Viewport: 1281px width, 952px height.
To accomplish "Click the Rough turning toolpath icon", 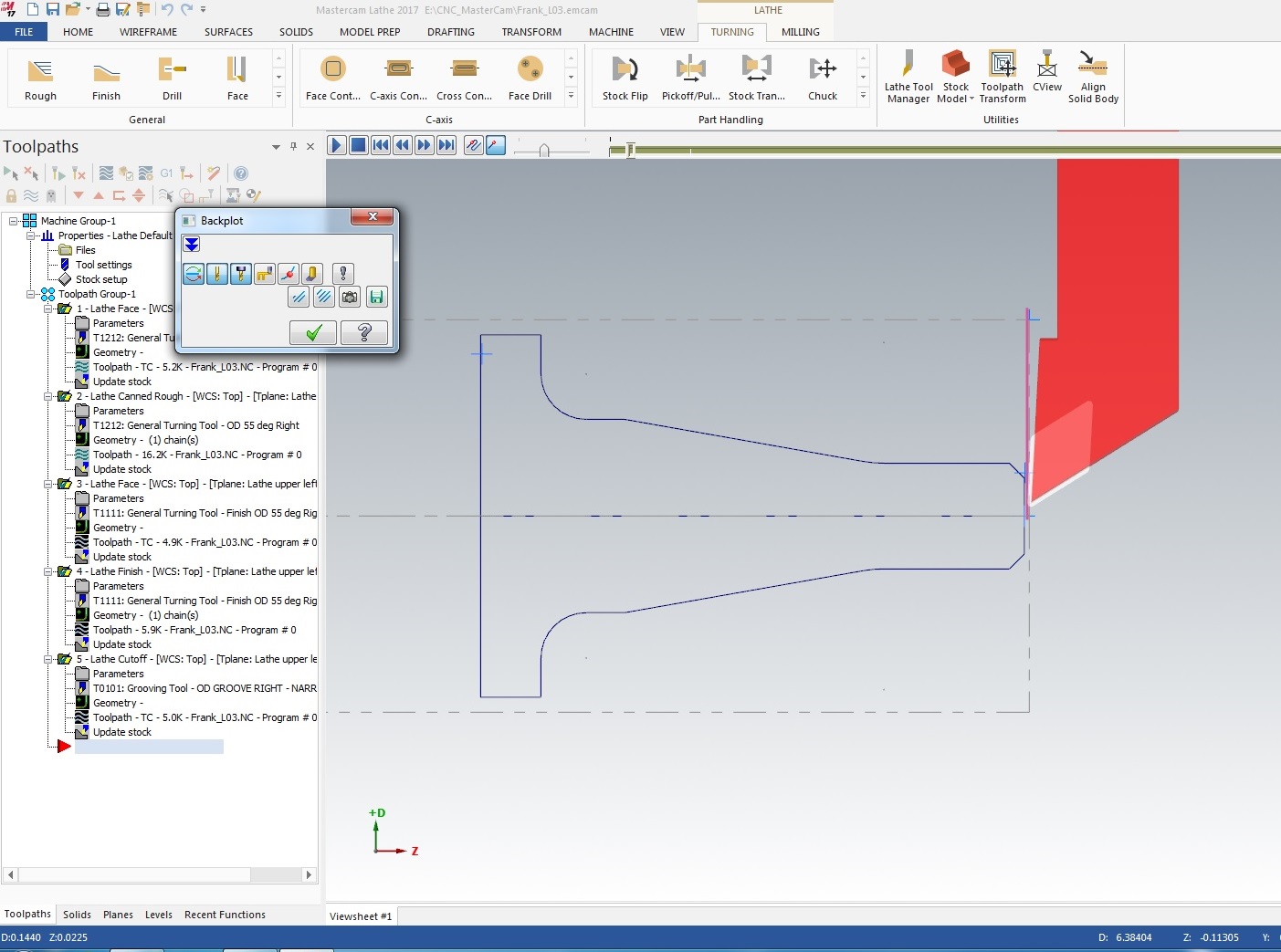I will 40,78.
